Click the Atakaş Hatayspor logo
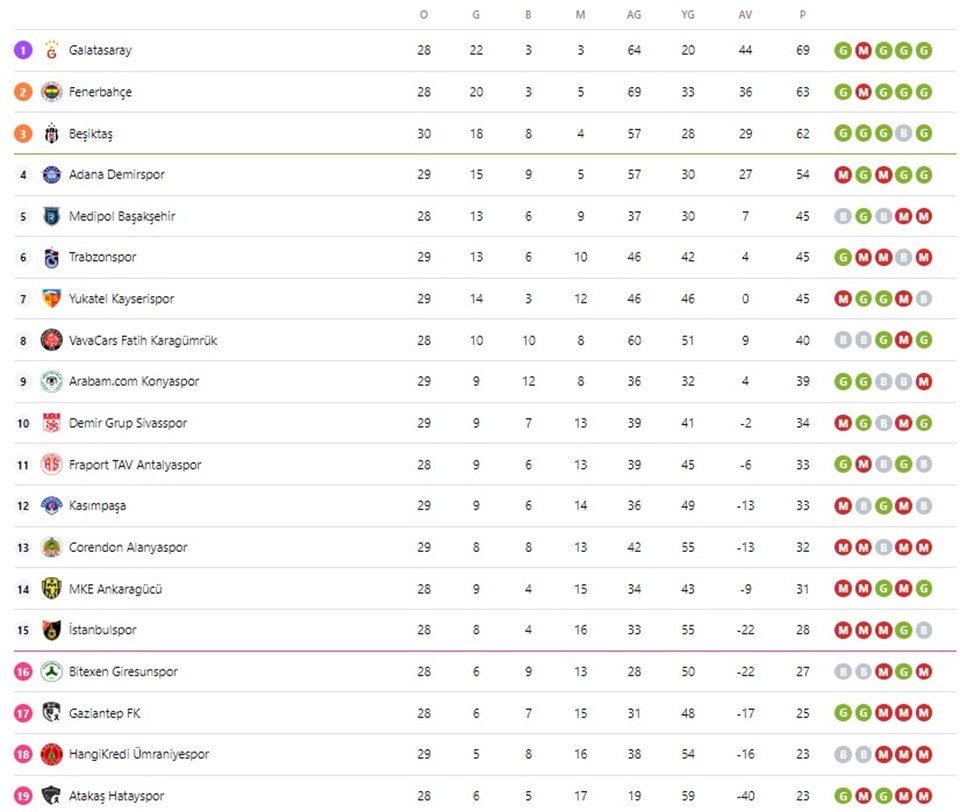This screenshot has width=960, height=812. [51, 795]
